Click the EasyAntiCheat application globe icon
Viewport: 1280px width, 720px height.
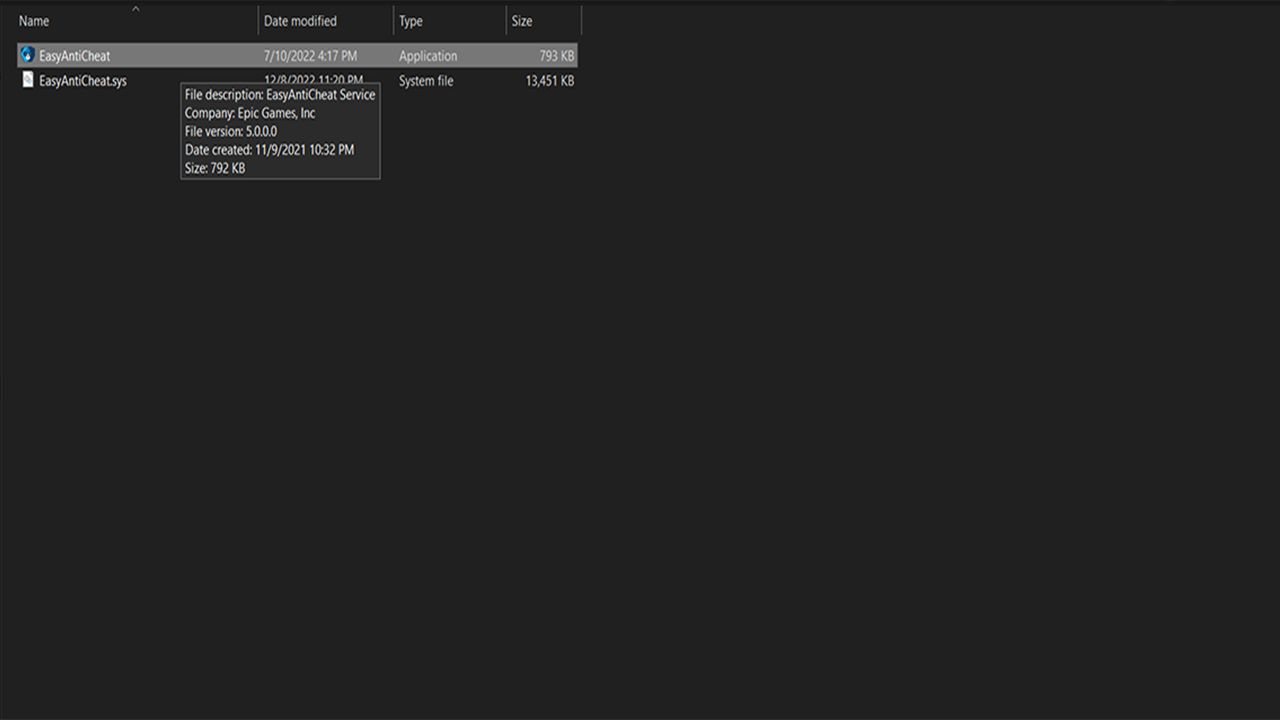click(27, 56)
